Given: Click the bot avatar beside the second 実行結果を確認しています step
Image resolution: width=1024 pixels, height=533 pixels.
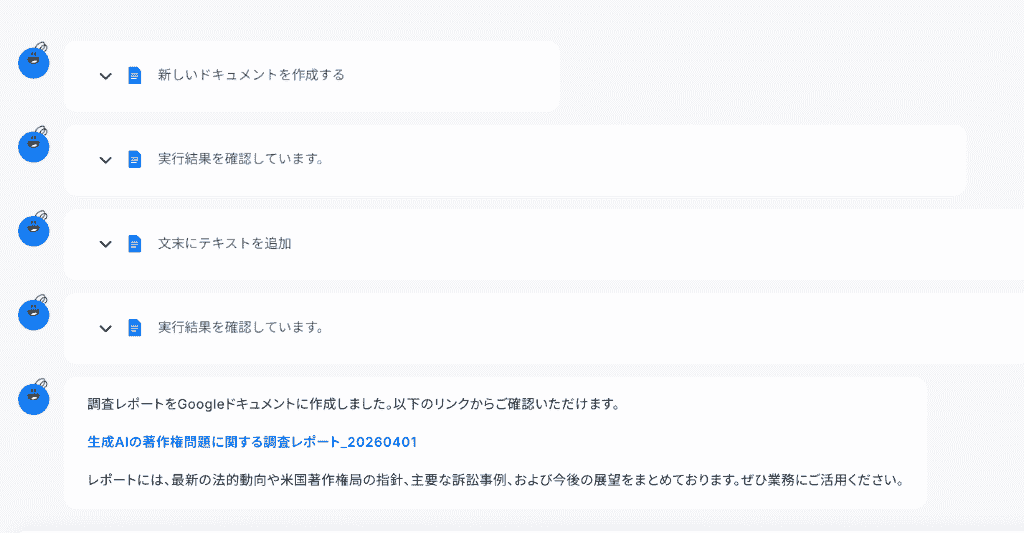Looking at the screenshot, I should click(x=34, y=314).
